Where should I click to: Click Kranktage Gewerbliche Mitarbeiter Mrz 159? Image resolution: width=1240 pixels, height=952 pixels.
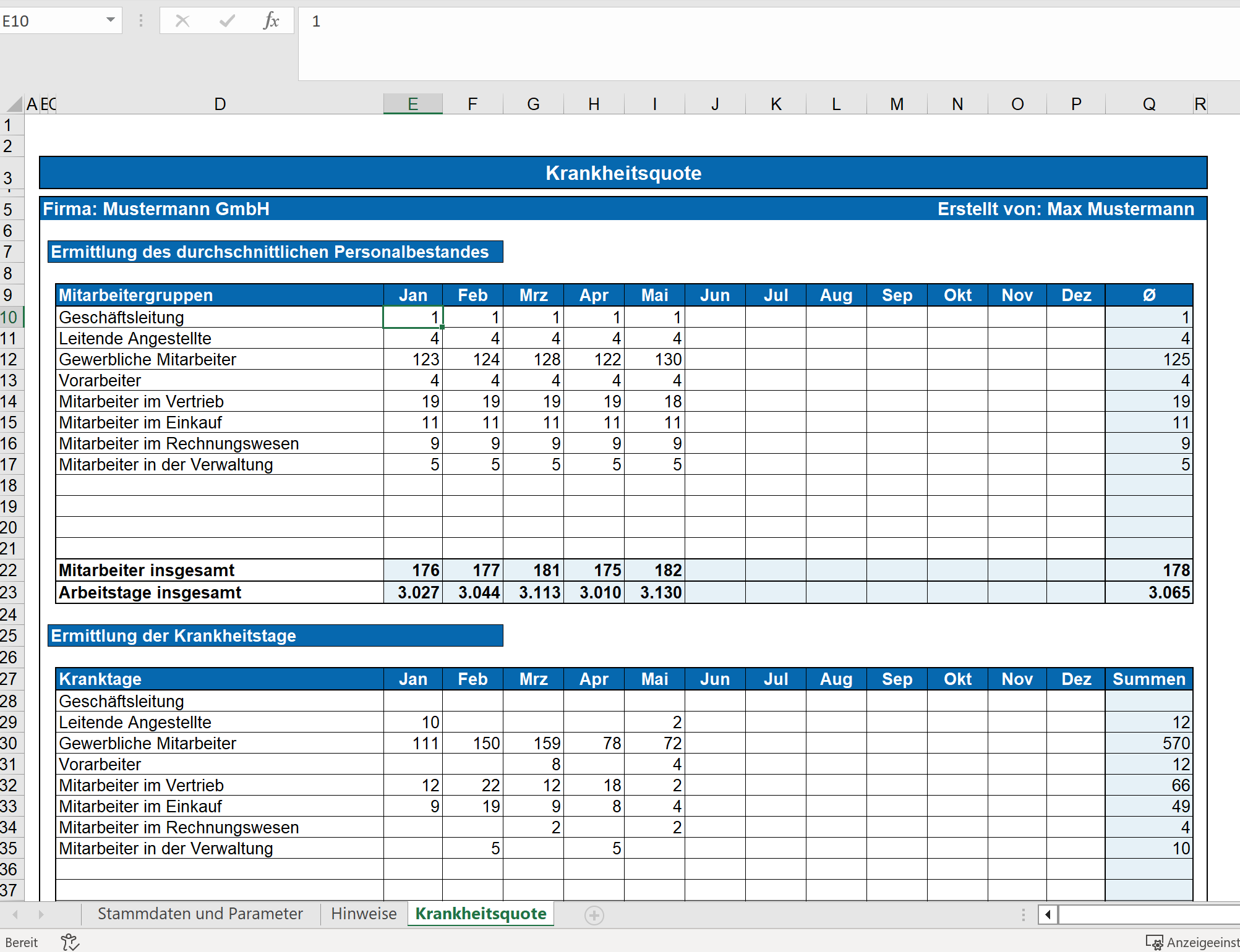click(534, 743)
